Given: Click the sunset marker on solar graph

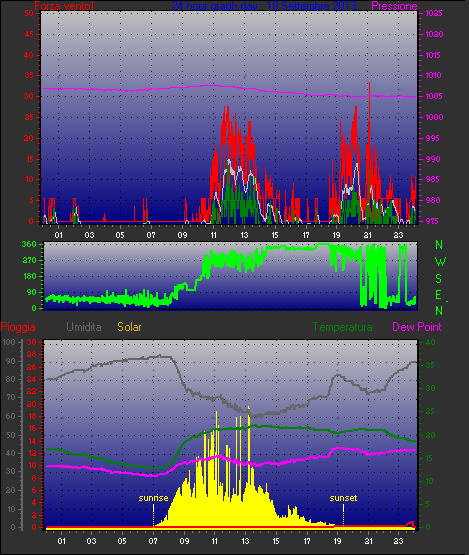Looking at the screenshot, I should [343, 498].
